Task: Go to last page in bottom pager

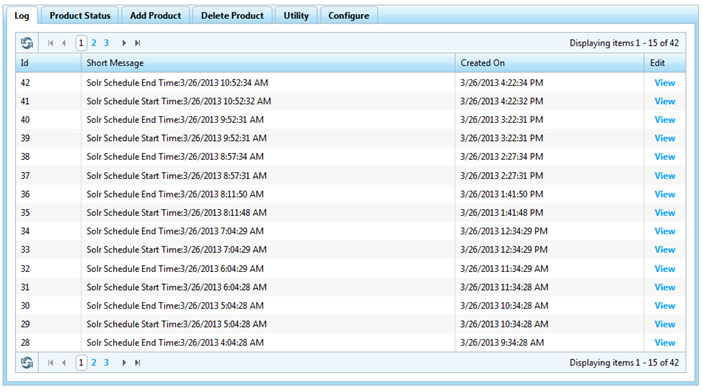Action: coord(138,362)
